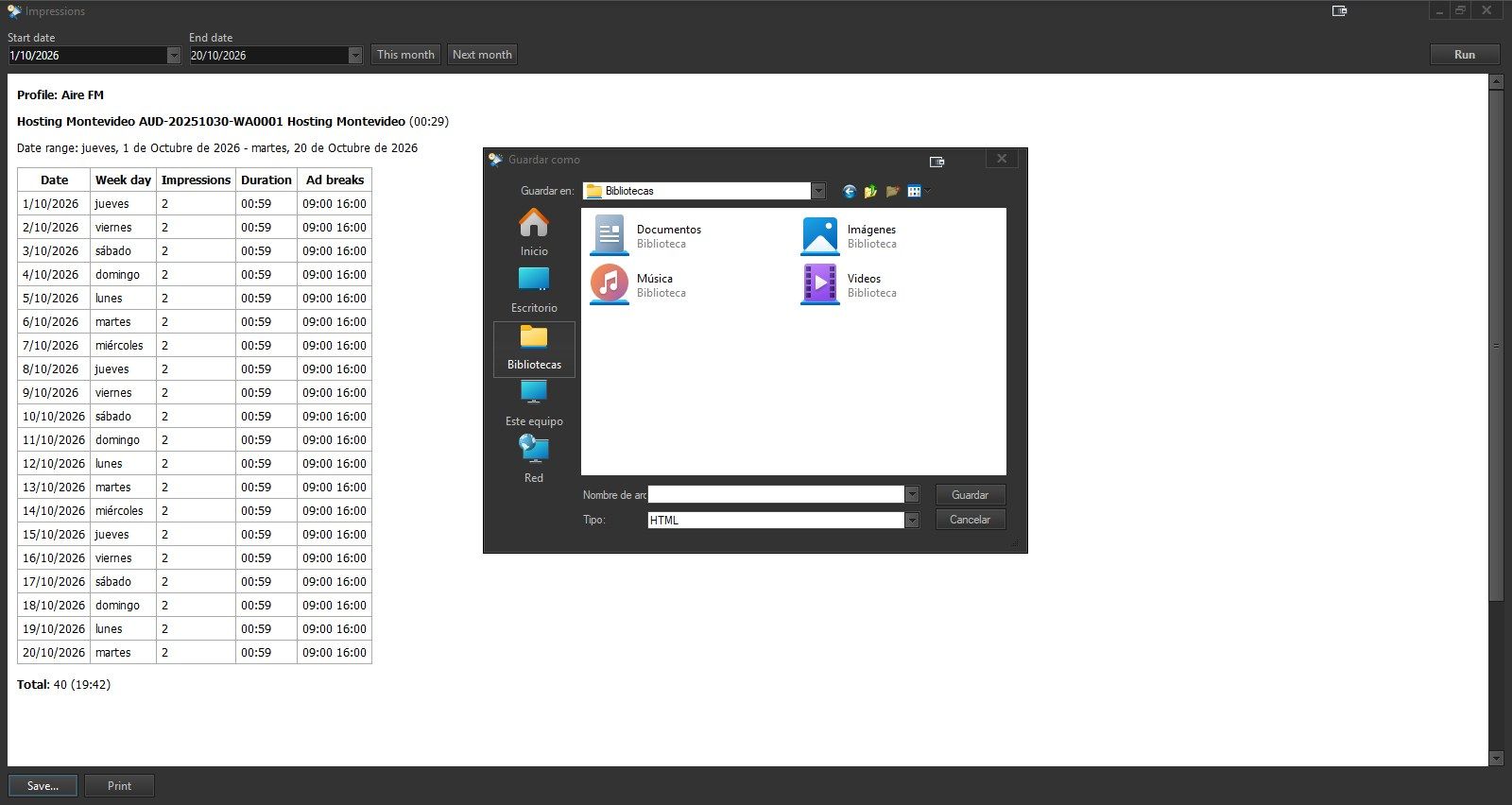Image resolution: width=1512 pixels, height=805 pixels.
Task: Select Inicio in the places sidebar
Action: [534, 233]
